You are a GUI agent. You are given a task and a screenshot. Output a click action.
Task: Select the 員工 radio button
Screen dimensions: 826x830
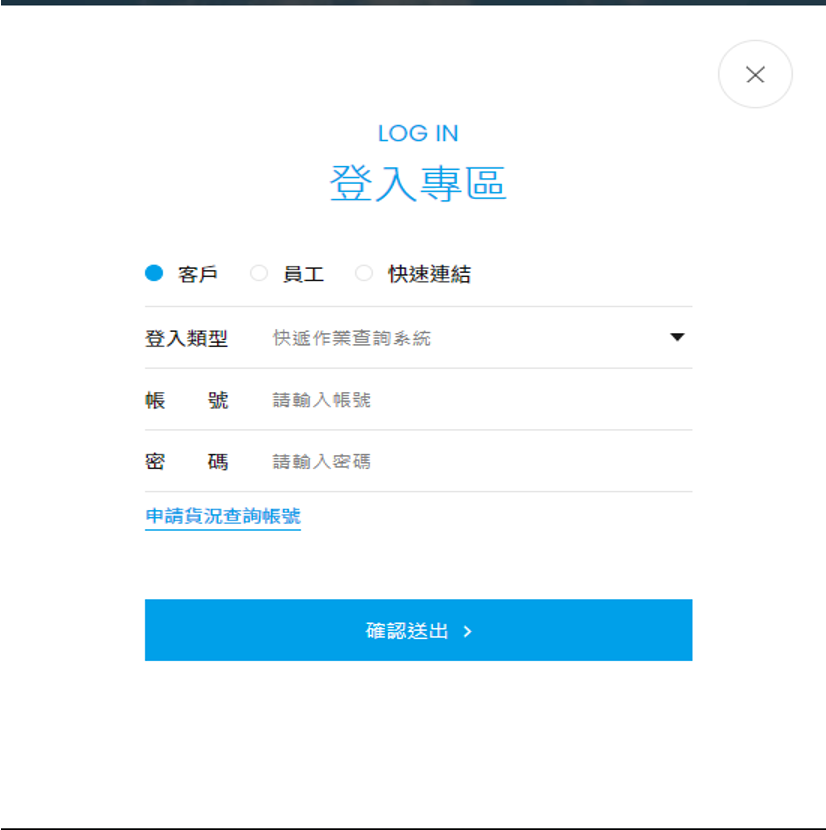tap(259, 273)
